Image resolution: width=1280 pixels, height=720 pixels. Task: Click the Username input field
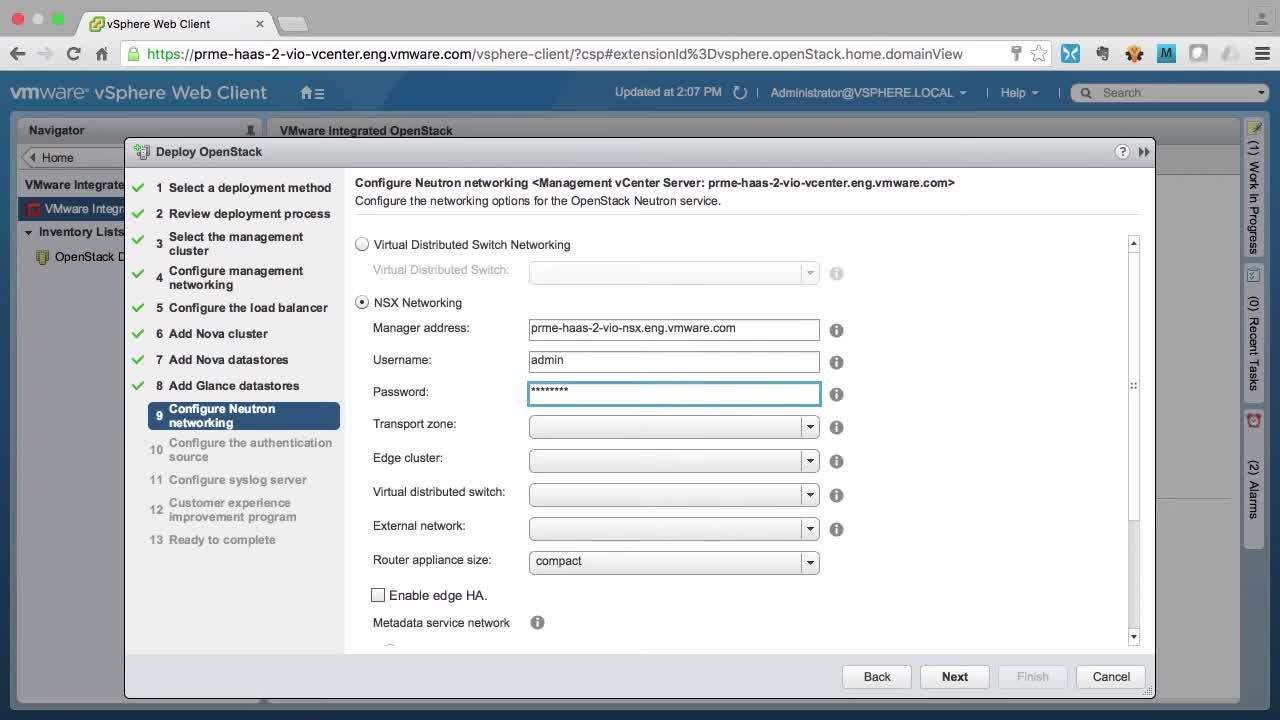point(674,361)
